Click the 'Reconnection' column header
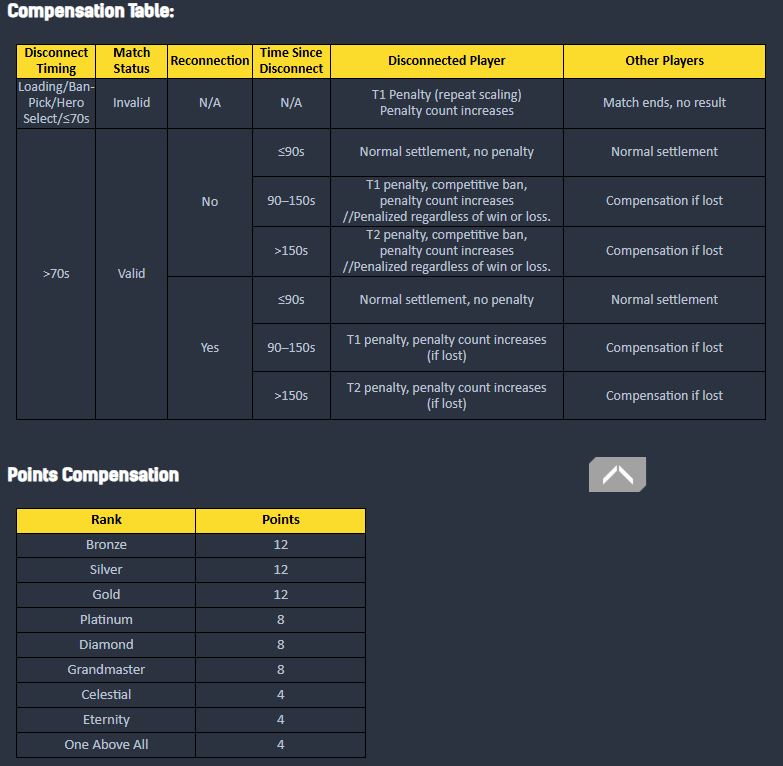 click(x=210, y=61)
